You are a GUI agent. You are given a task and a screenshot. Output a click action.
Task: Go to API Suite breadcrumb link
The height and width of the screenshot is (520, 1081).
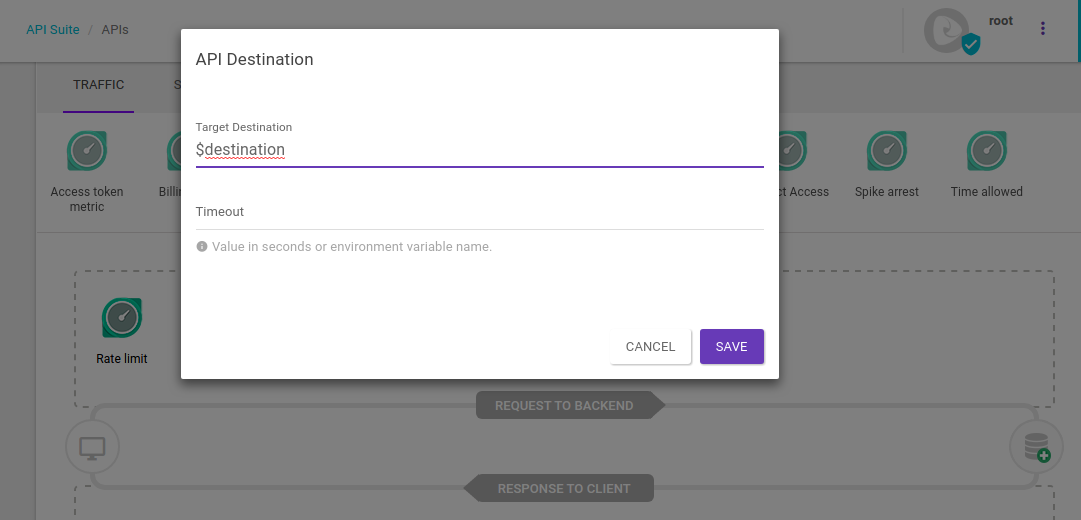(53, 30)
